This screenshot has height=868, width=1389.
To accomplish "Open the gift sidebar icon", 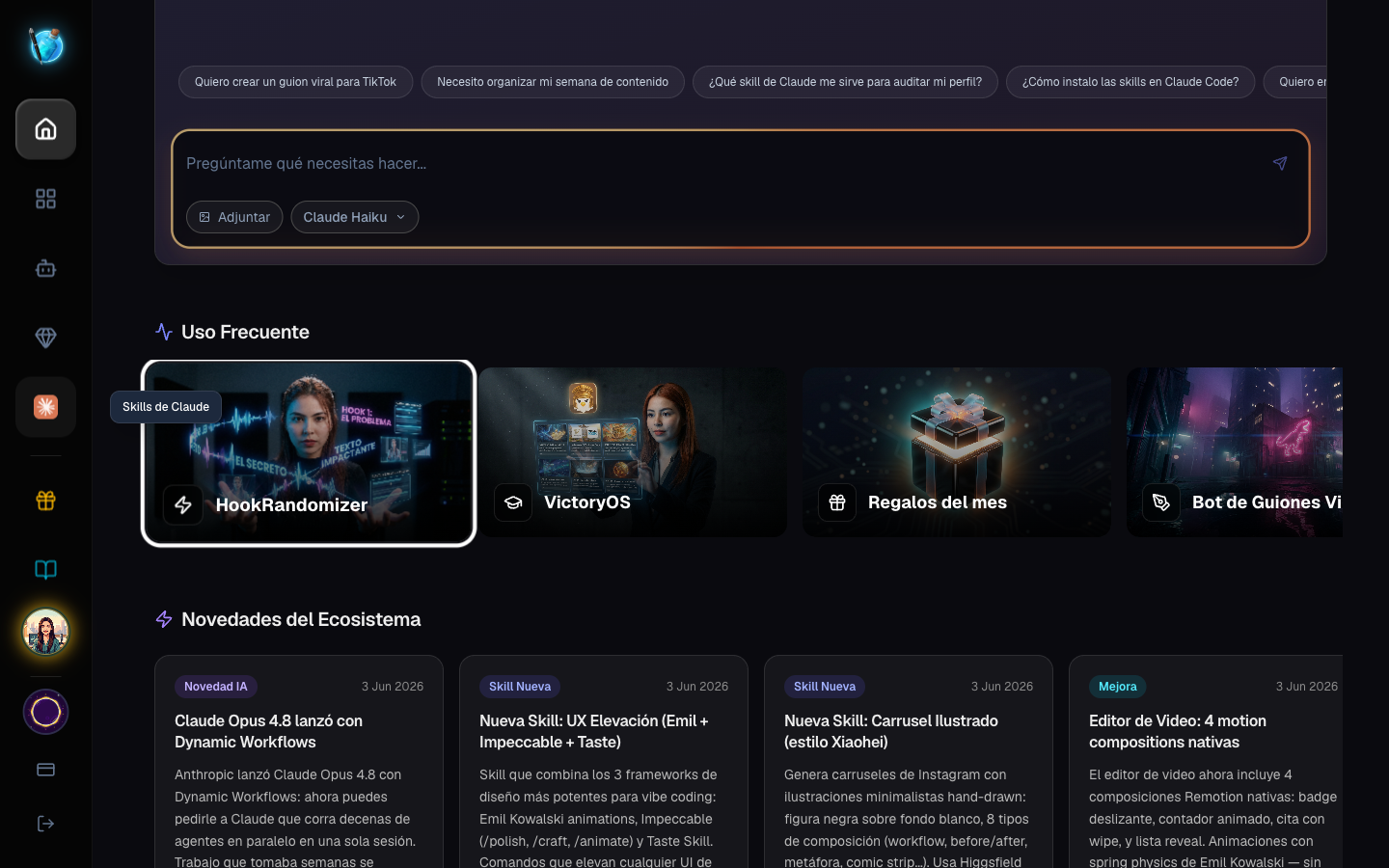I will (45, 500).
